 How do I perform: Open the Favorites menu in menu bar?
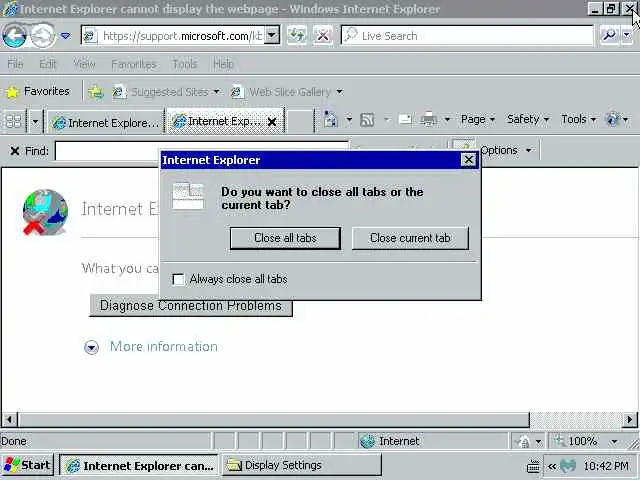pyautogui.click(x=134, y=64)
